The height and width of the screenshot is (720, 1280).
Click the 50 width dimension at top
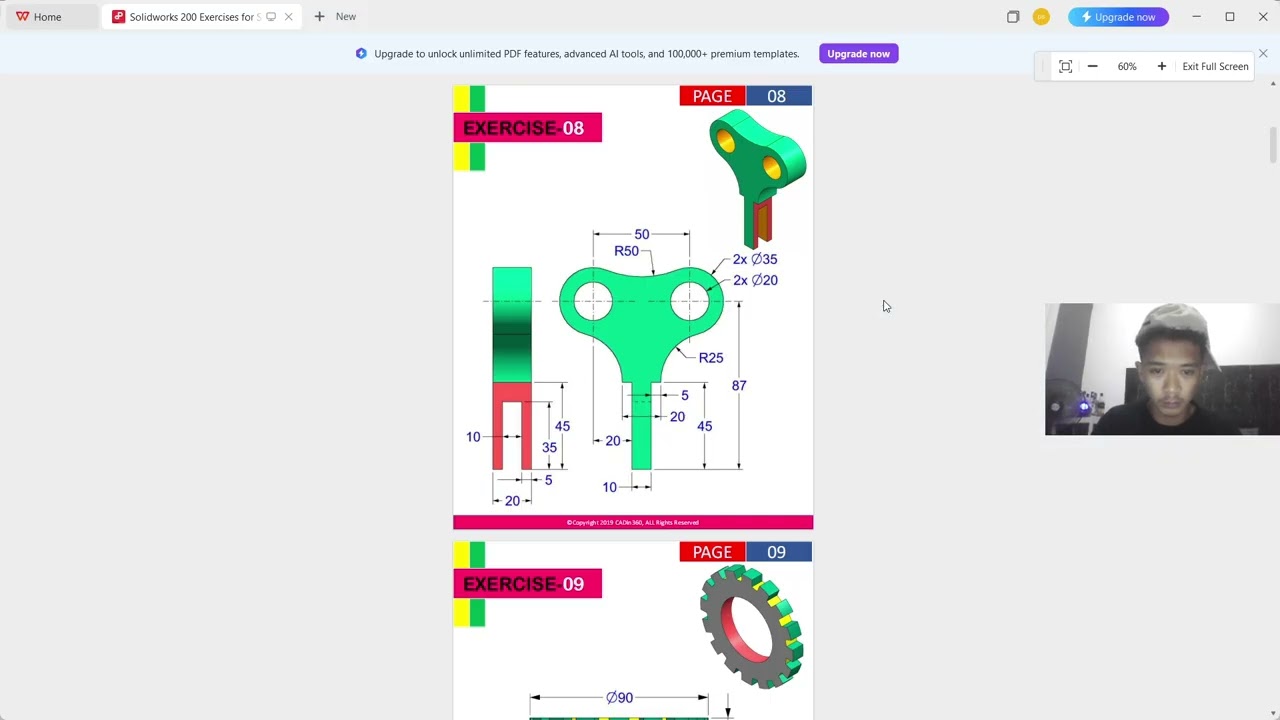pyautogui.click(x=642, y=234)
